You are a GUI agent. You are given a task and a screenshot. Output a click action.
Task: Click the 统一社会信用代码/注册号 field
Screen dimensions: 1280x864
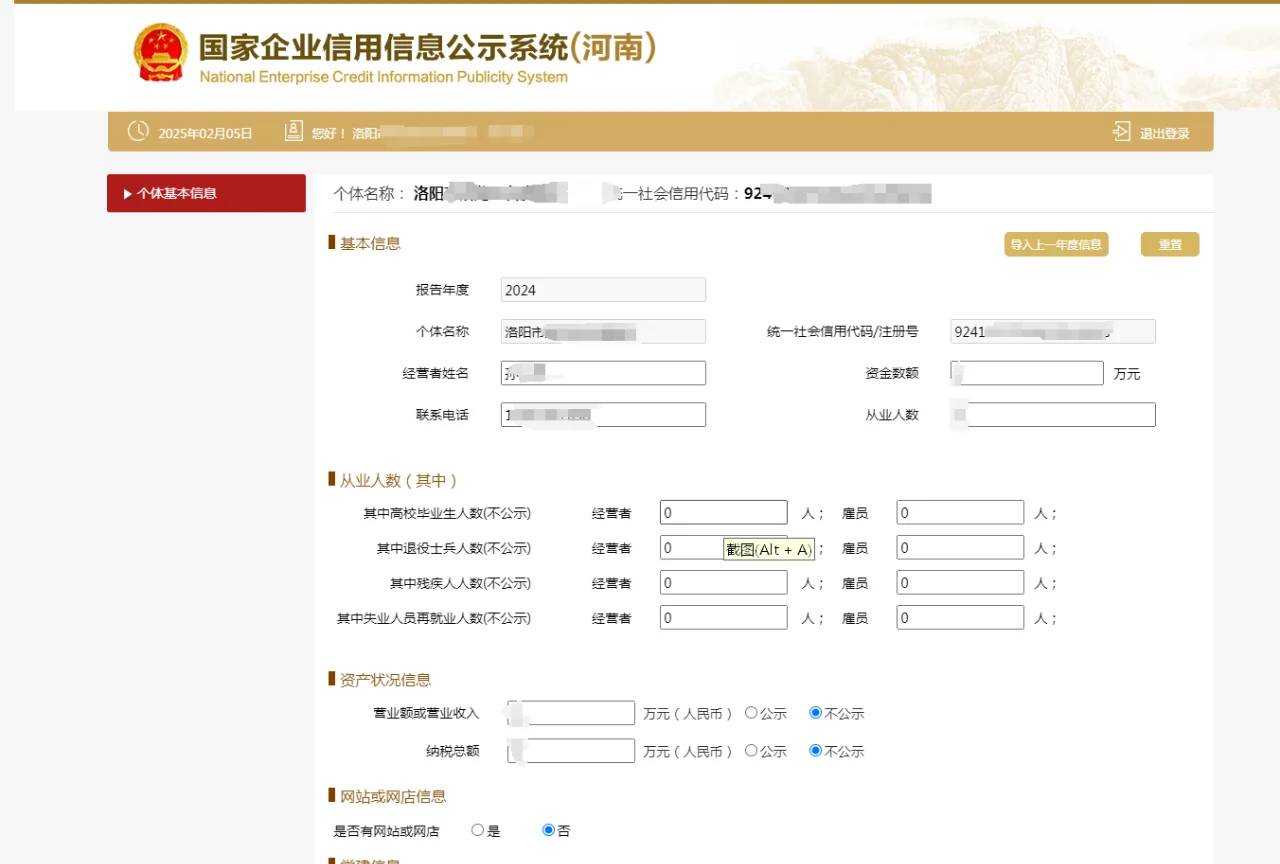(x=1053, y=331)
